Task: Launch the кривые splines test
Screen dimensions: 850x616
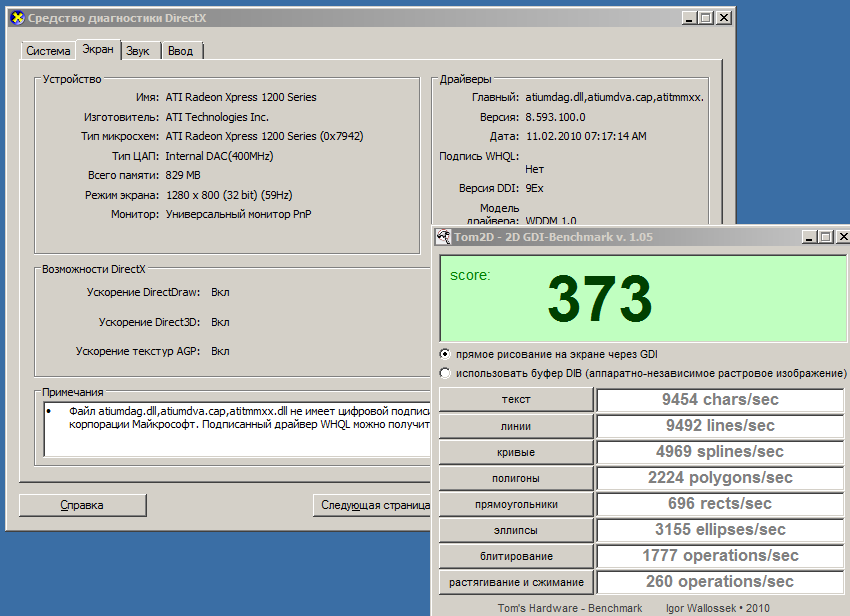Action: pyautogui.click(x=516, y=452)
